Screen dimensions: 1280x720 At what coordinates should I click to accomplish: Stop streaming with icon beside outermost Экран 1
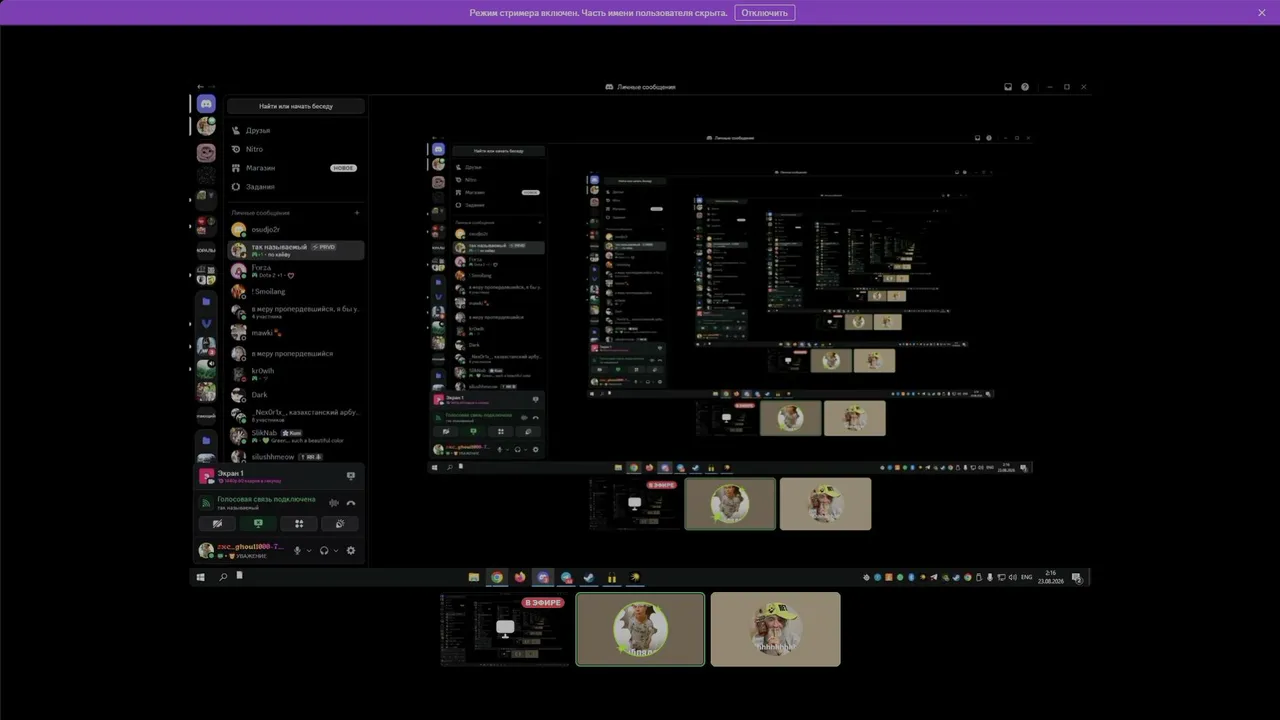350,476
